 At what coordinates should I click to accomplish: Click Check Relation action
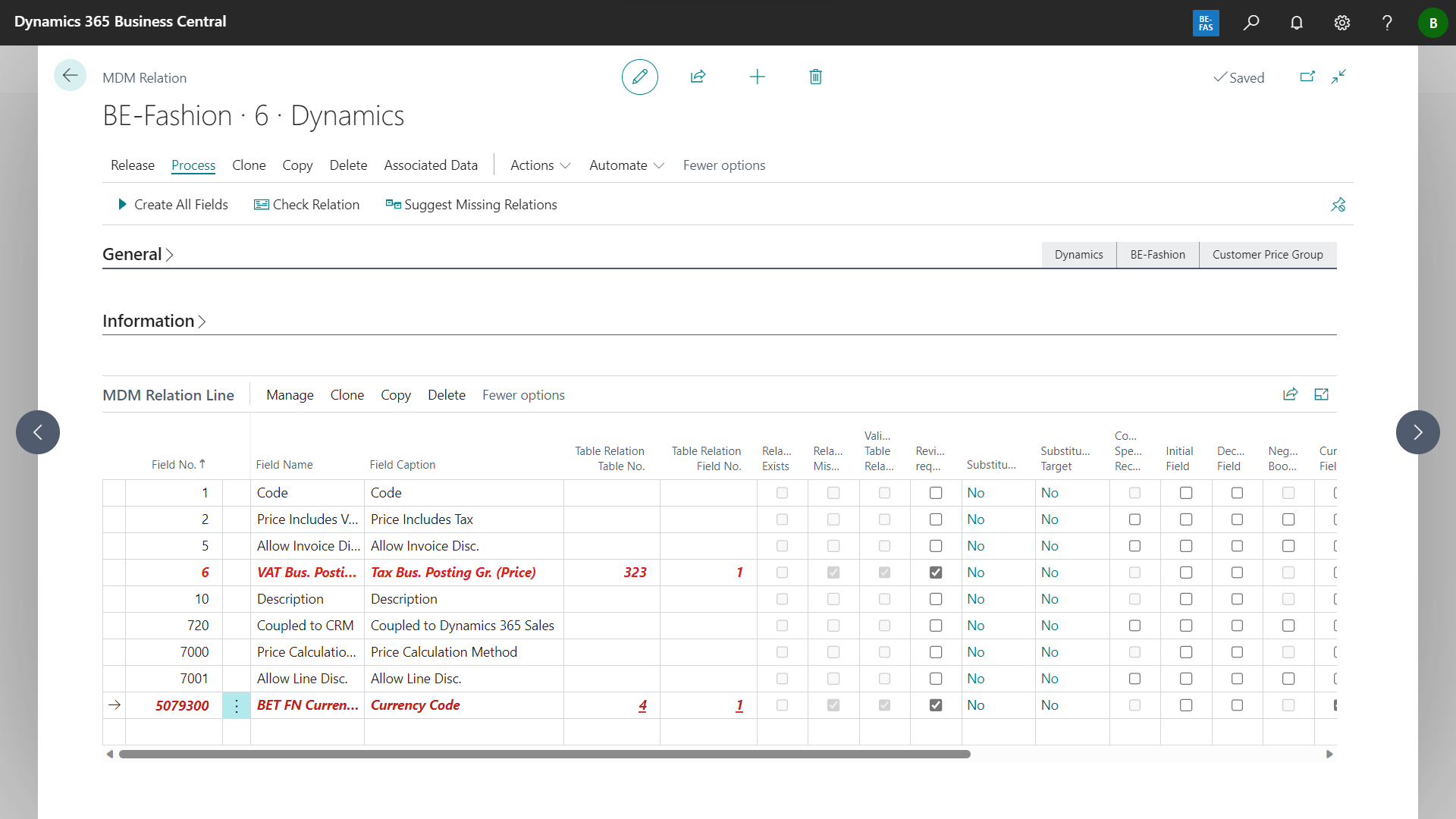click(306, 205)
